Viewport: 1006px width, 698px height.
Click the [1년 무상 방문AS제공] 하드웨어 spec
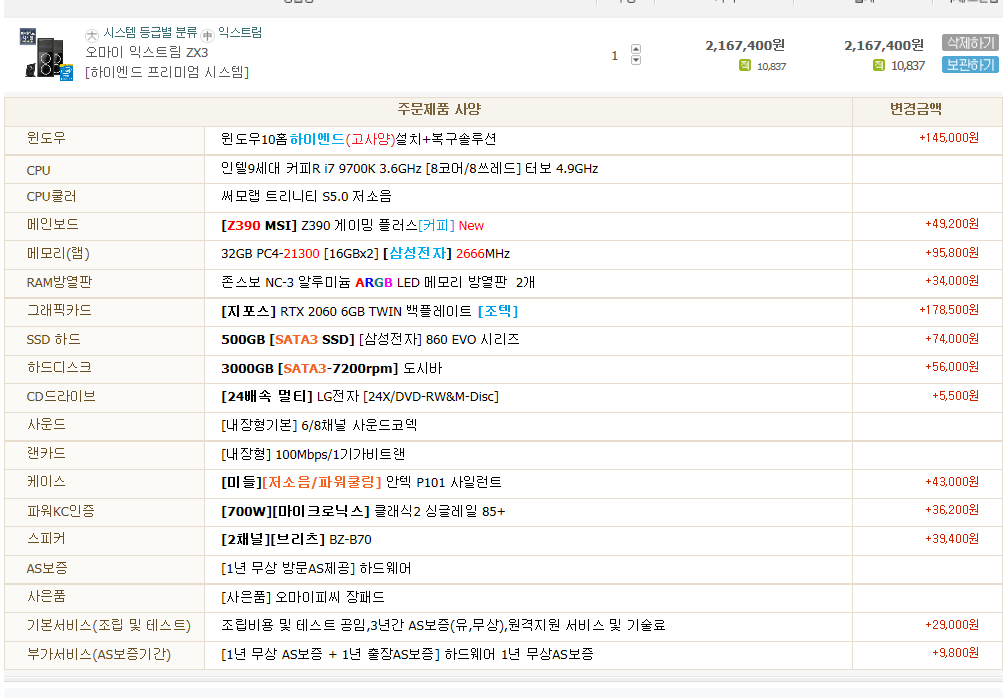(316, 568)
